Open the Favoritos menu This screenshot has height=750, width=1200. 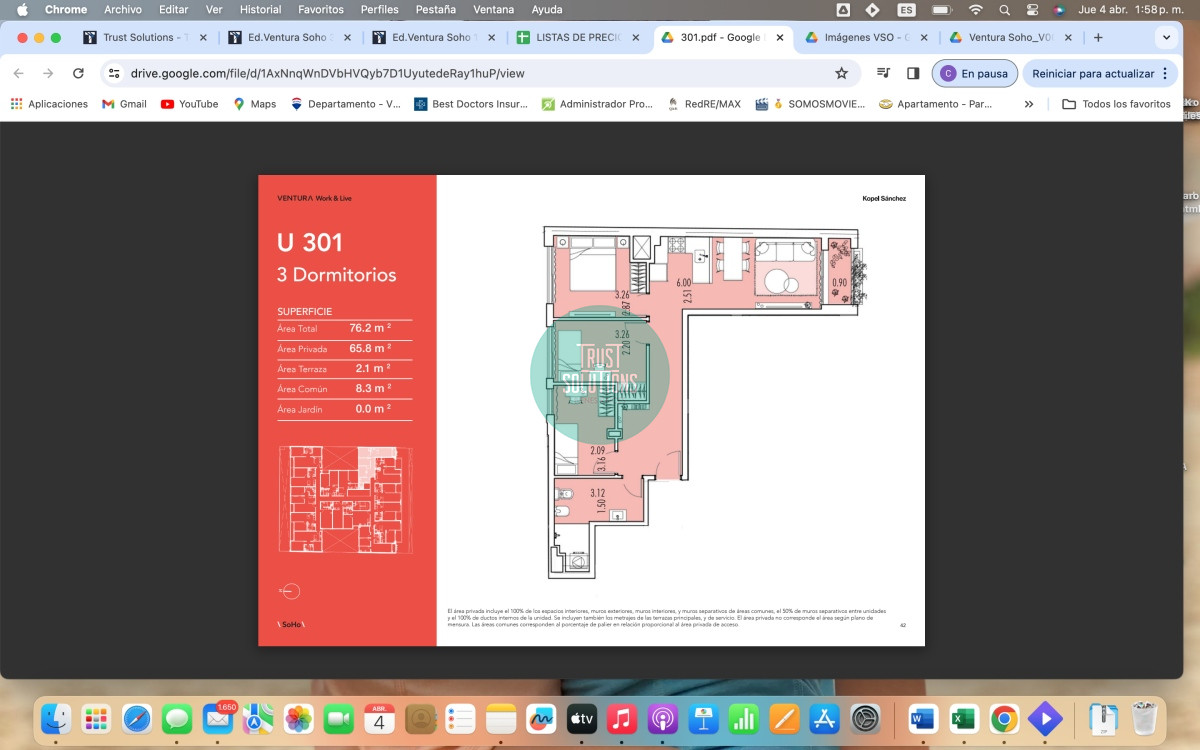[x=321, y=9]
